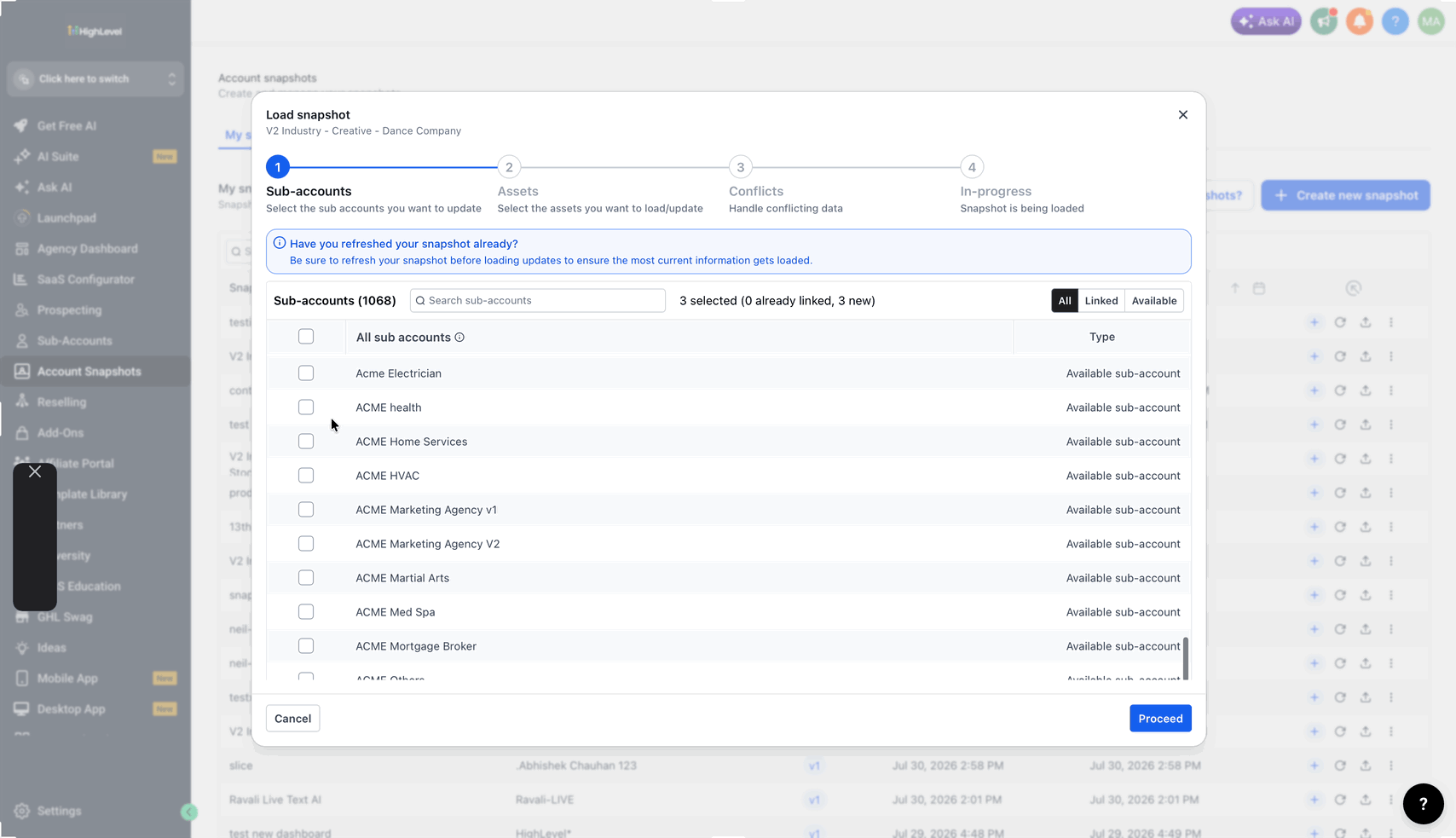This screenshot has height=838, width=1456.
Task: Jump to step 3 Conflicts
Action: [x=741, y=167]
